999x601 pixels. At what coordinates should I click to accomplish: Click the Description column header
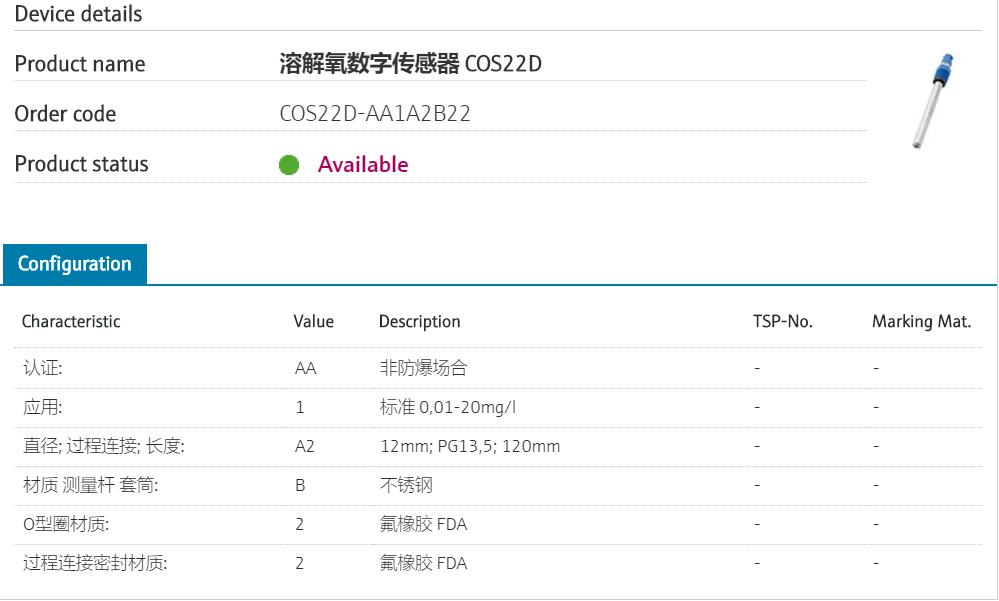(420, 322)
